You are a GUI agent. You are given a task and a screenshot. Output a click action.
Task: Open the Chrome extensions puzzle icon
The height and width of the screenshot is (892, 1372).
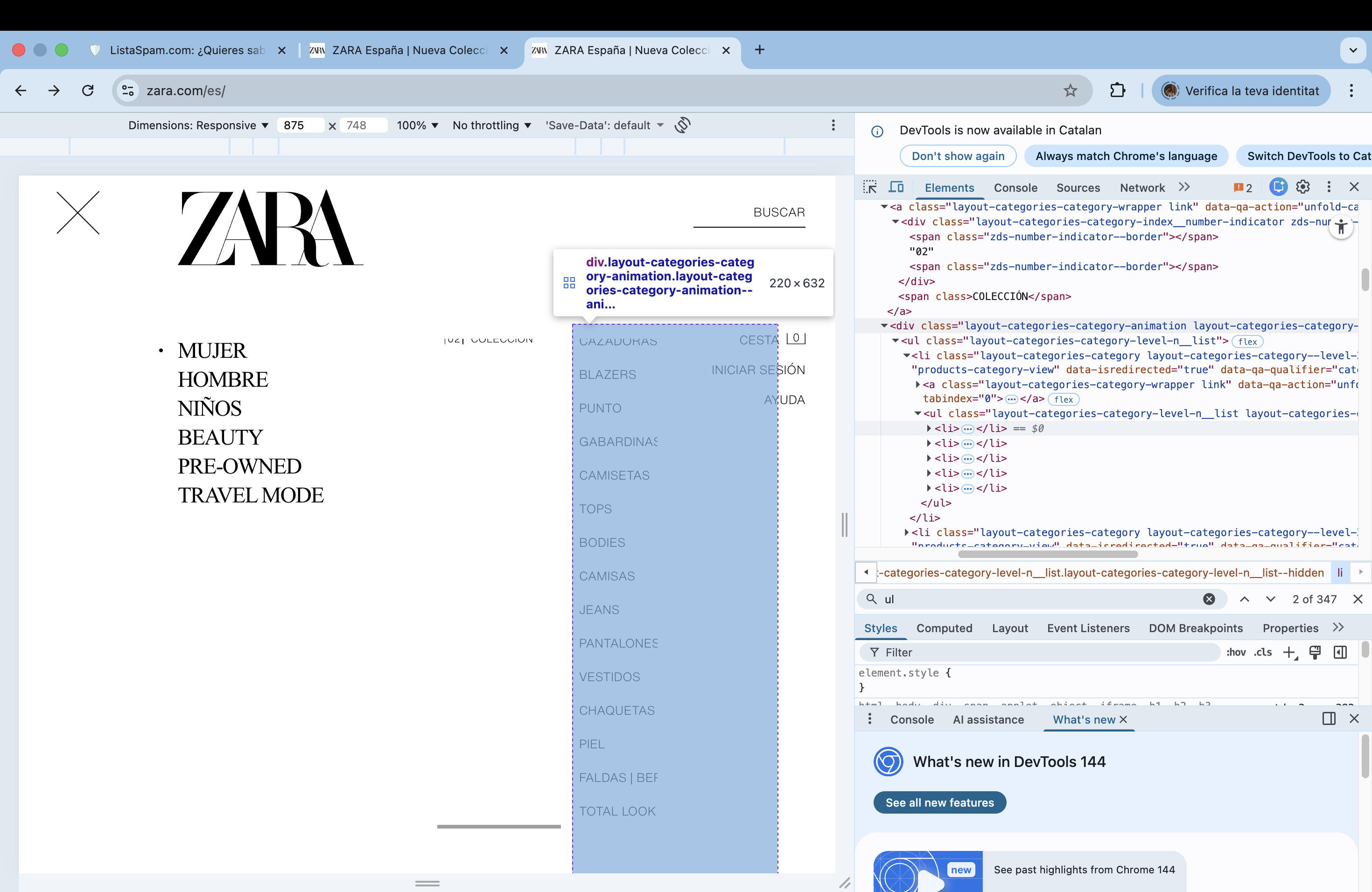pyautogui.click(x=1117, y=91)
